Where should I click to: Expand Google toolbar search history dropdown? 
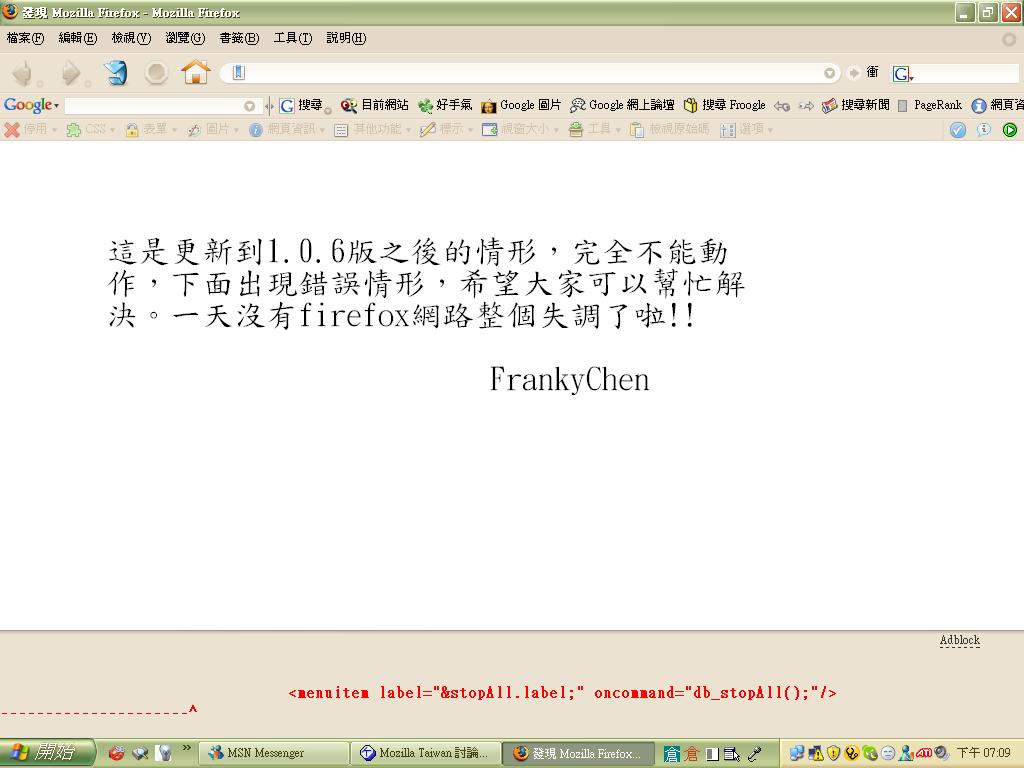249,106
